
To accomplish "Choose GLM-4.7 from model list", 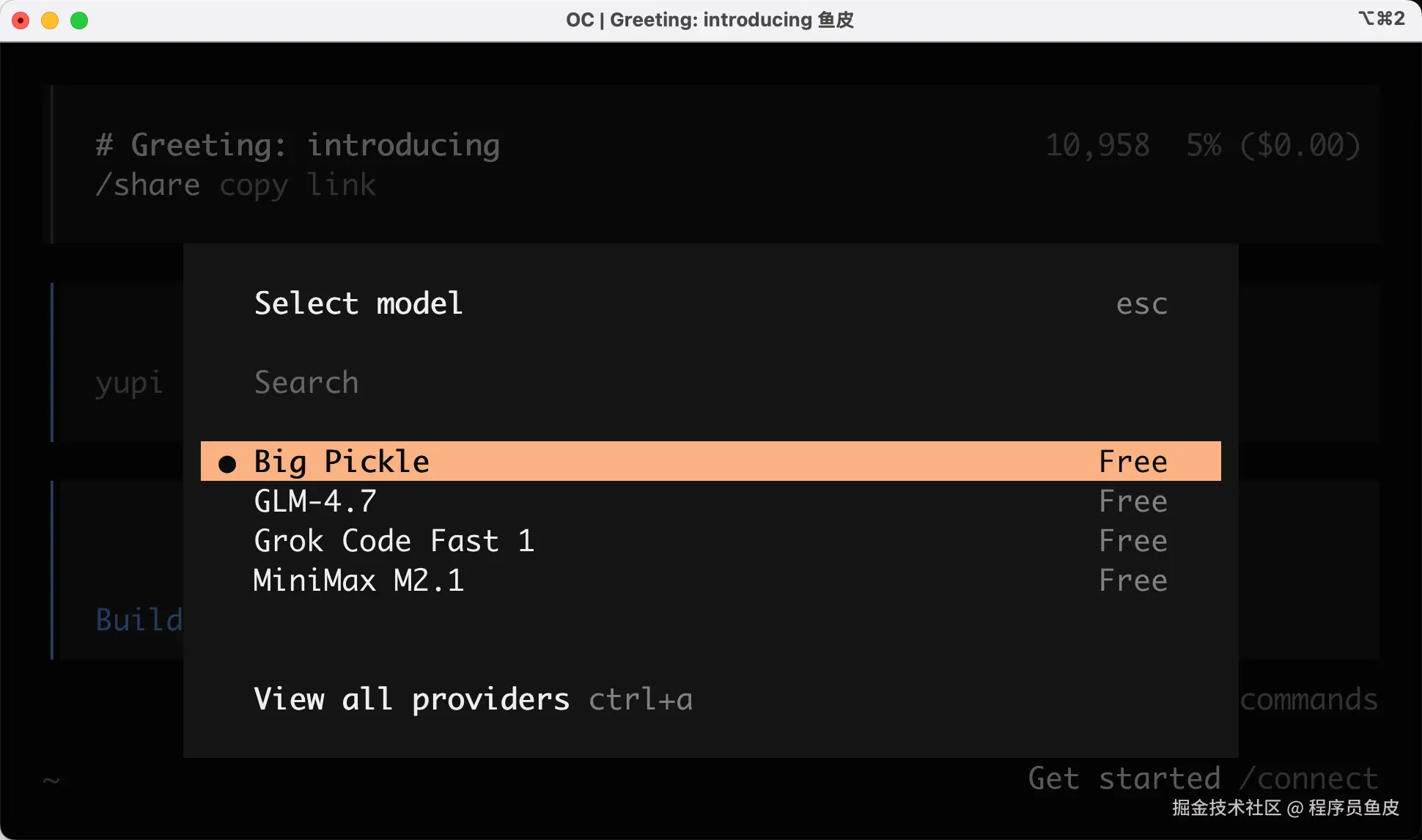I will point(315,501).
